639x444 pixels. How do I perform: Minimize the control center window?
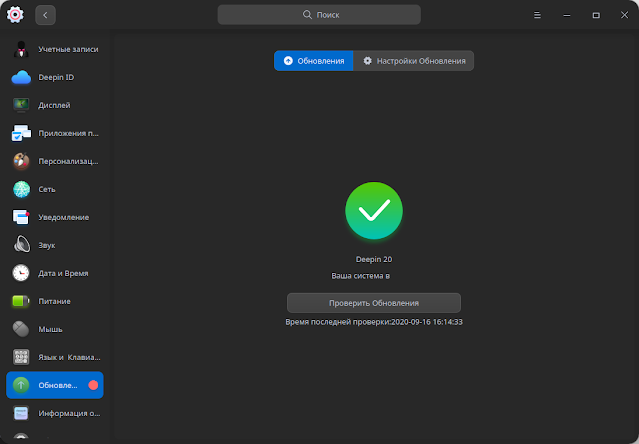[x=566, y=15]
